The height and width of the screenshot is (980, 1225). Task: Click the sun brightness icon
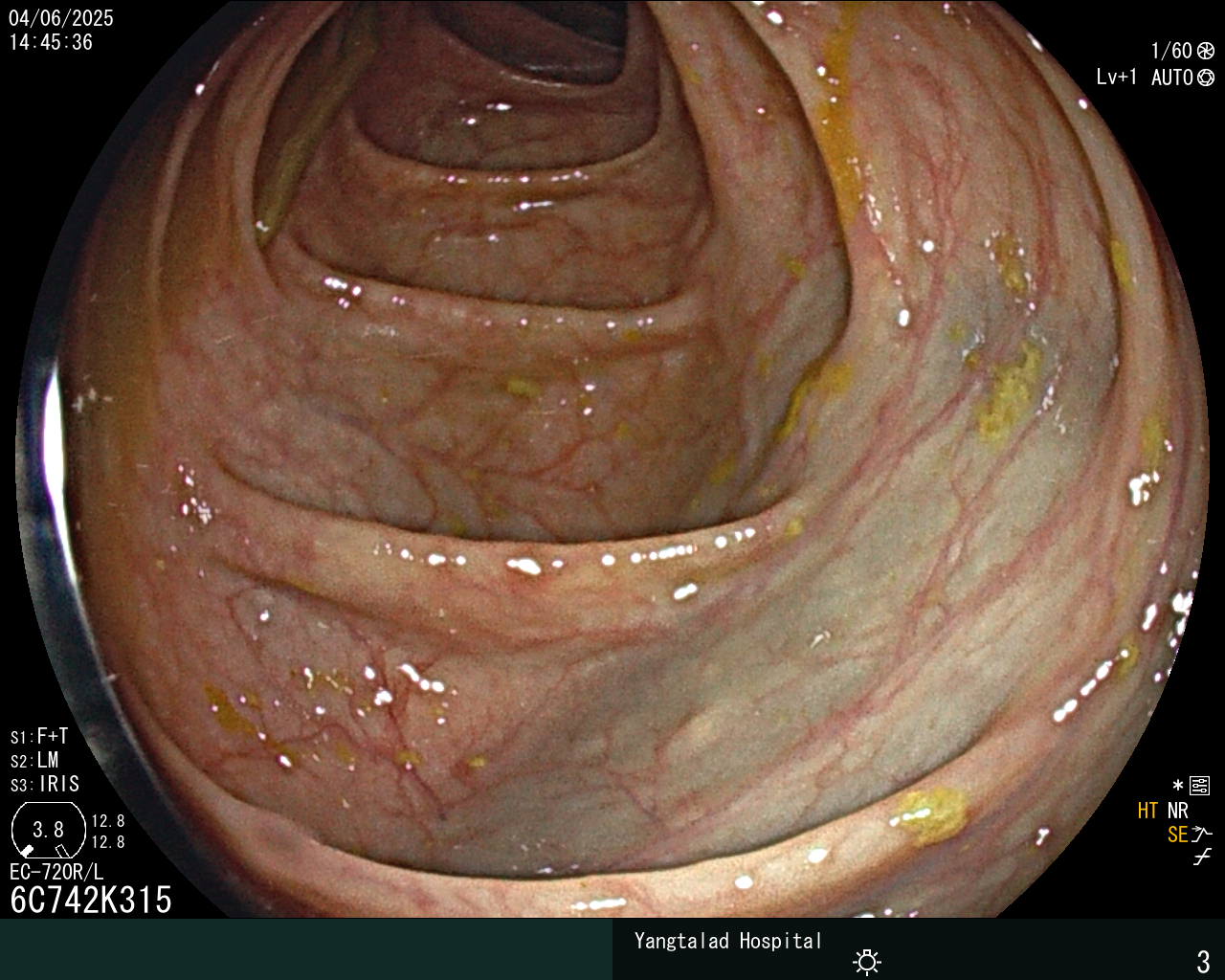867,961
